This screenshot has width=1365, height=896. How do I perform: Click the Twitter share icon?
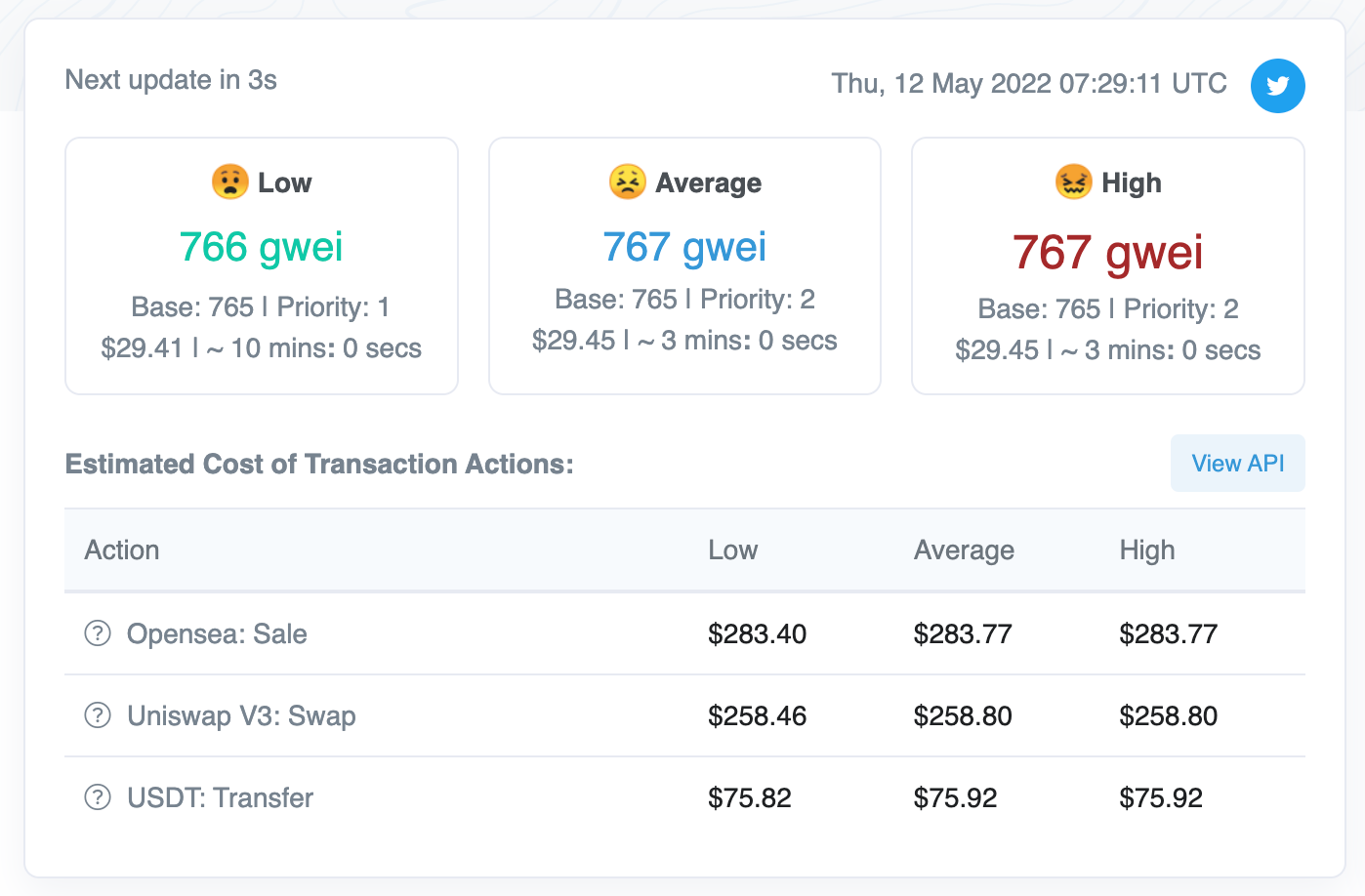(1277, 86)
